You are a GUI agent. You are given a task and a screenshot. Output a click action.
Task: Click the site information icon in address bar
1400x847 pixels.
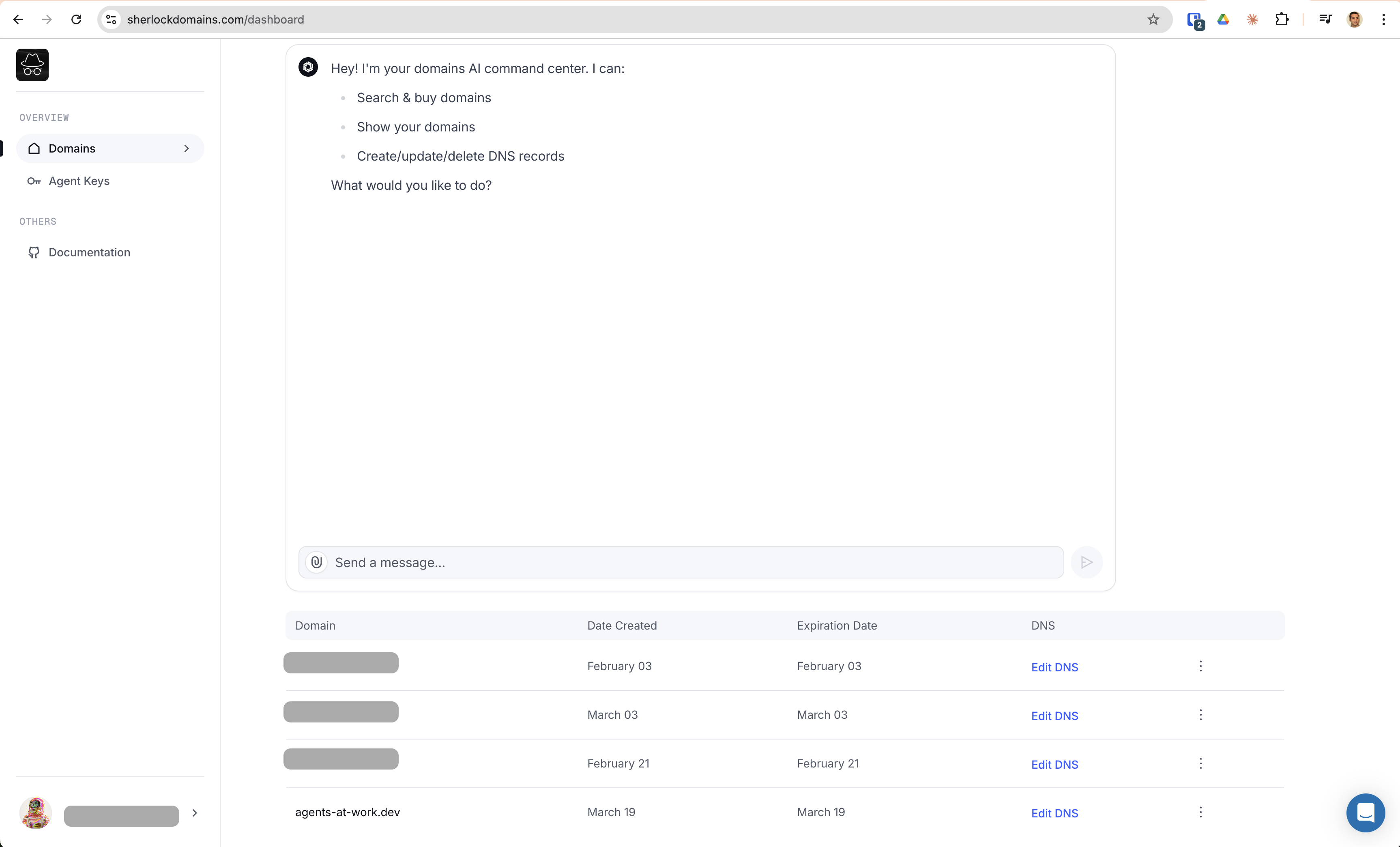pyautogui.click(x=112, y=19)
